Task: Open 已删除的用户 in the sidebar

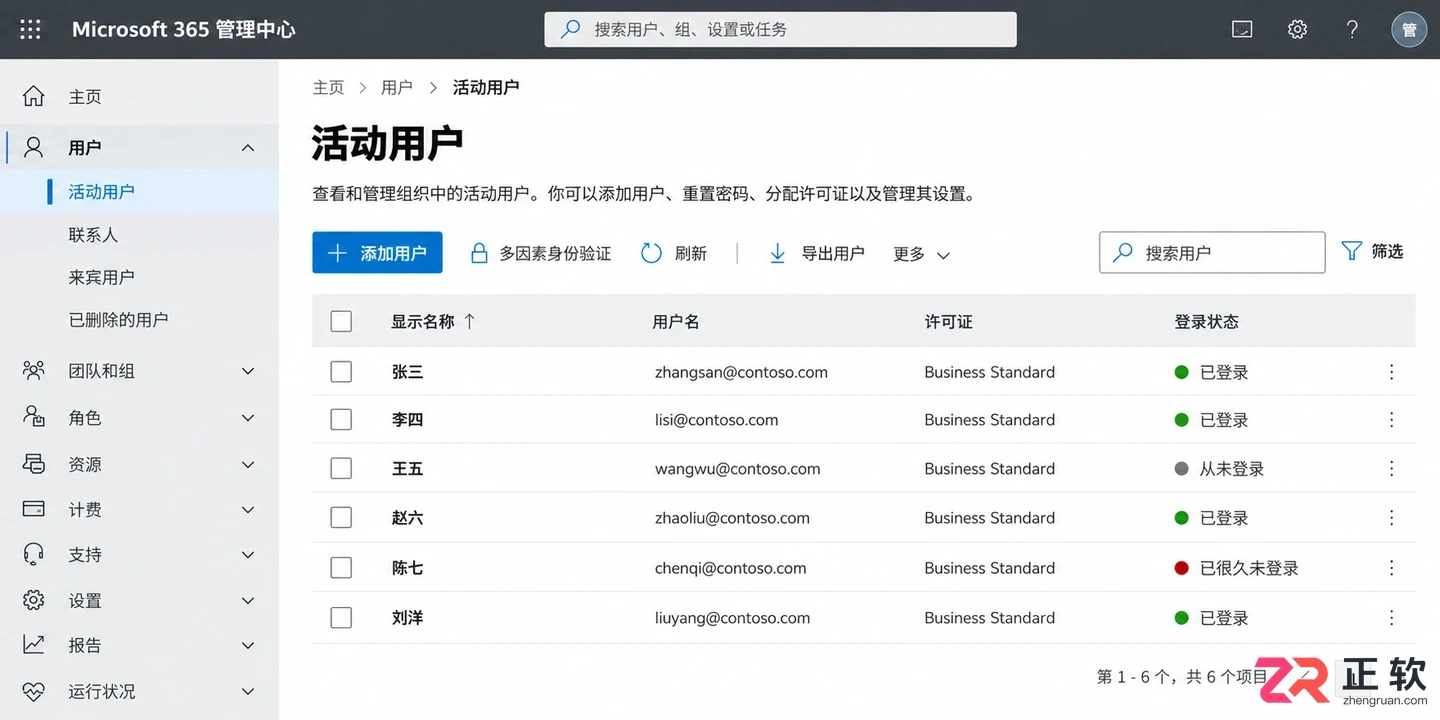Action: pyautogui.click(x=118, y=320)
